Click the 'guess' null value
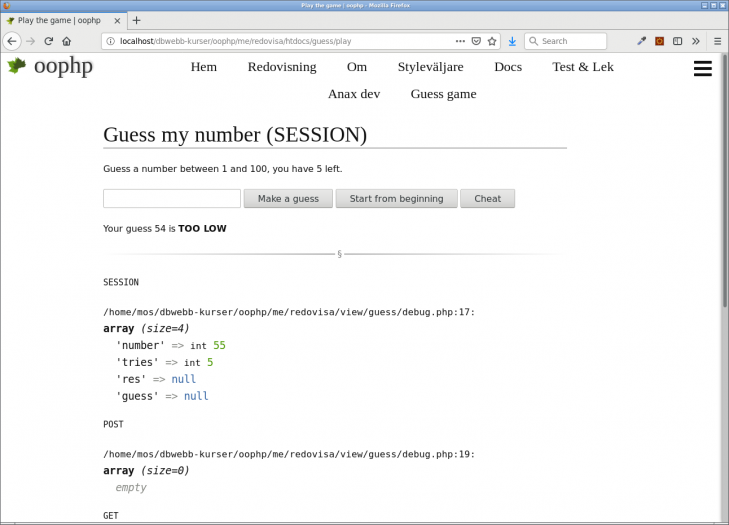729x525 pixels. click(196, 396)
